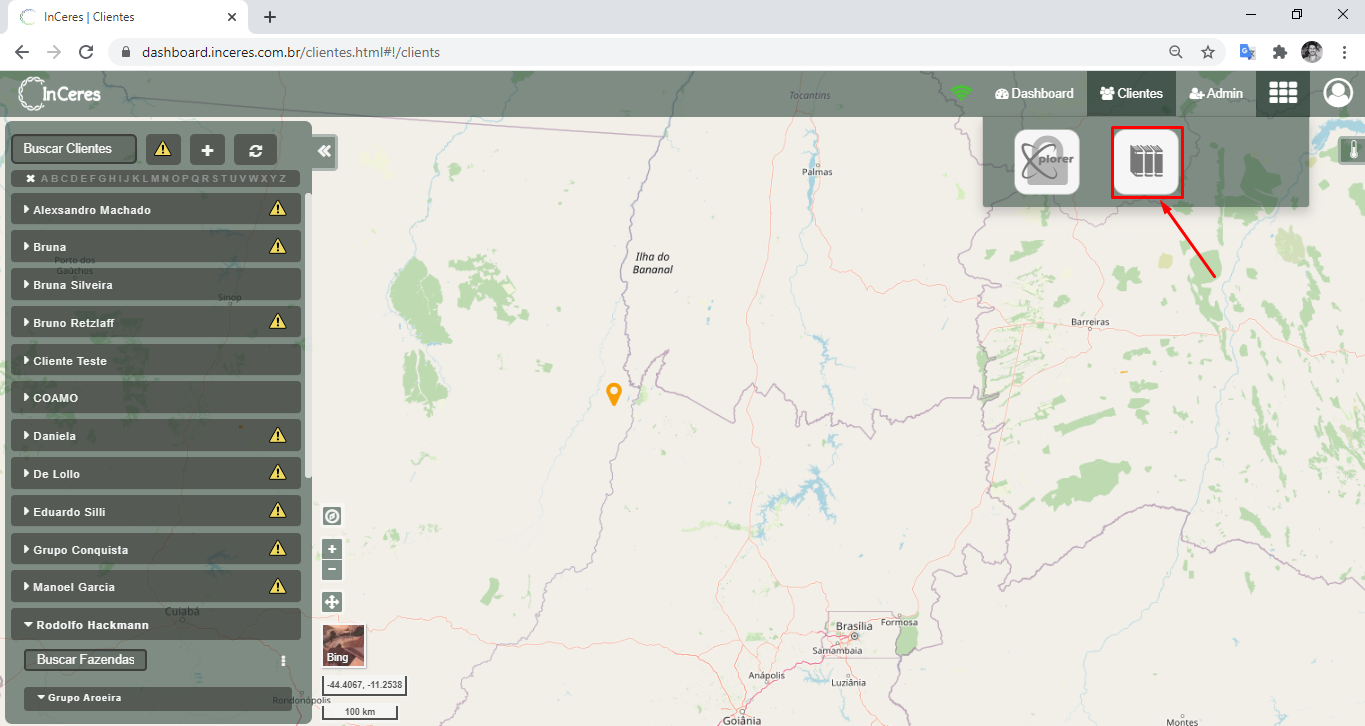Click warning icon on Bruna row
Screen dimensions: 1365x726
(x=278, y=246)
